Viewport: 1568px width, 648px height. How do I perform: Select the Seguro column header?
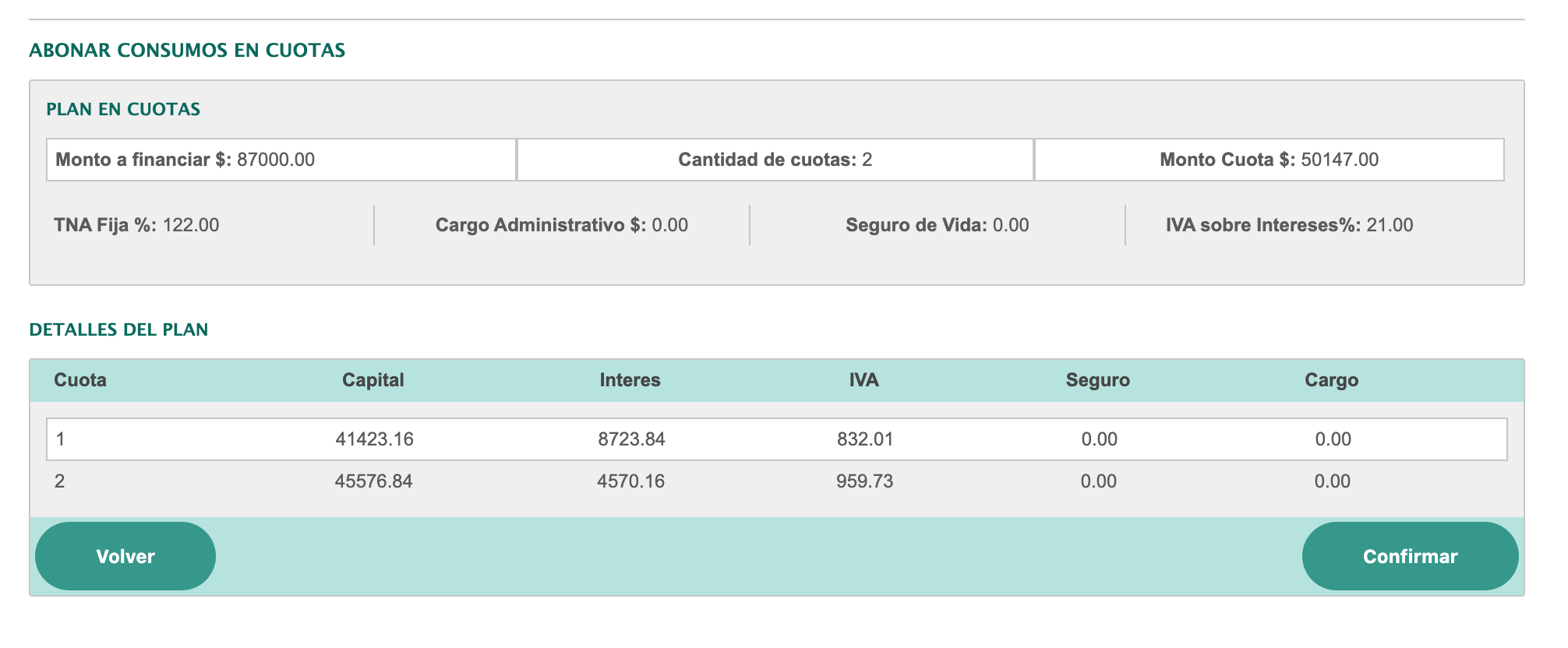pyautogui.click(x=1097, y=380)
